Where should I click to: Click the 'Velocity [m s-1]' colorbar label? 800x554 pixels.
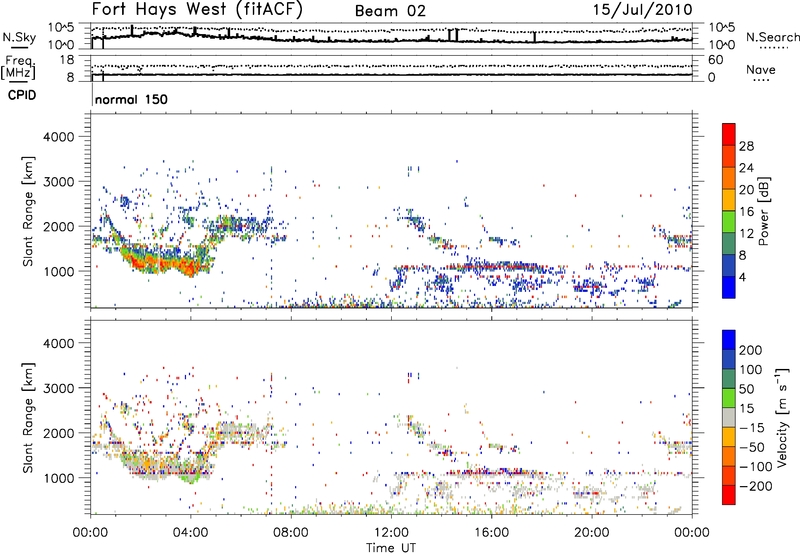pyautogui.click(x=781, y=417)
